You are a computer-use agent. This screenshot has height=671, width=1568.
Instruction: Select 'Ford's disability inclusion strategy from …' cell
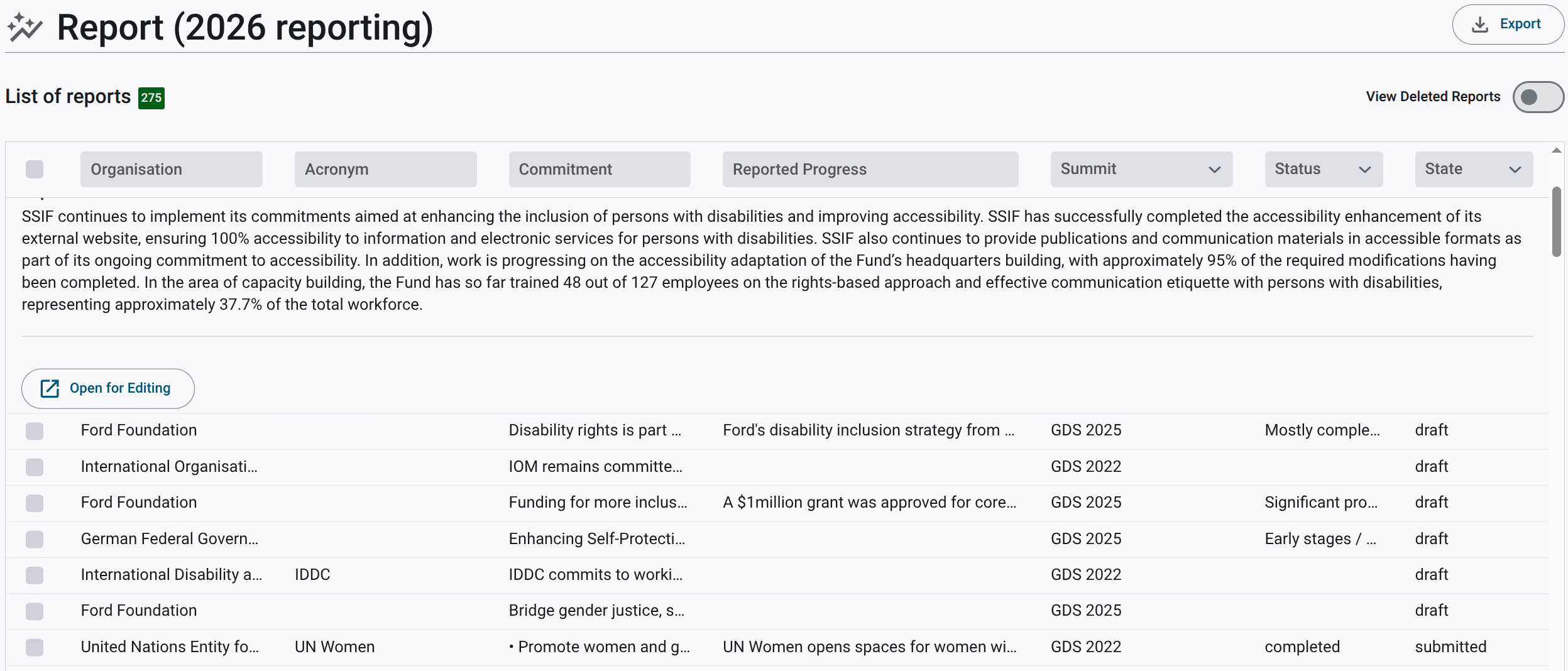coord(869,430)
